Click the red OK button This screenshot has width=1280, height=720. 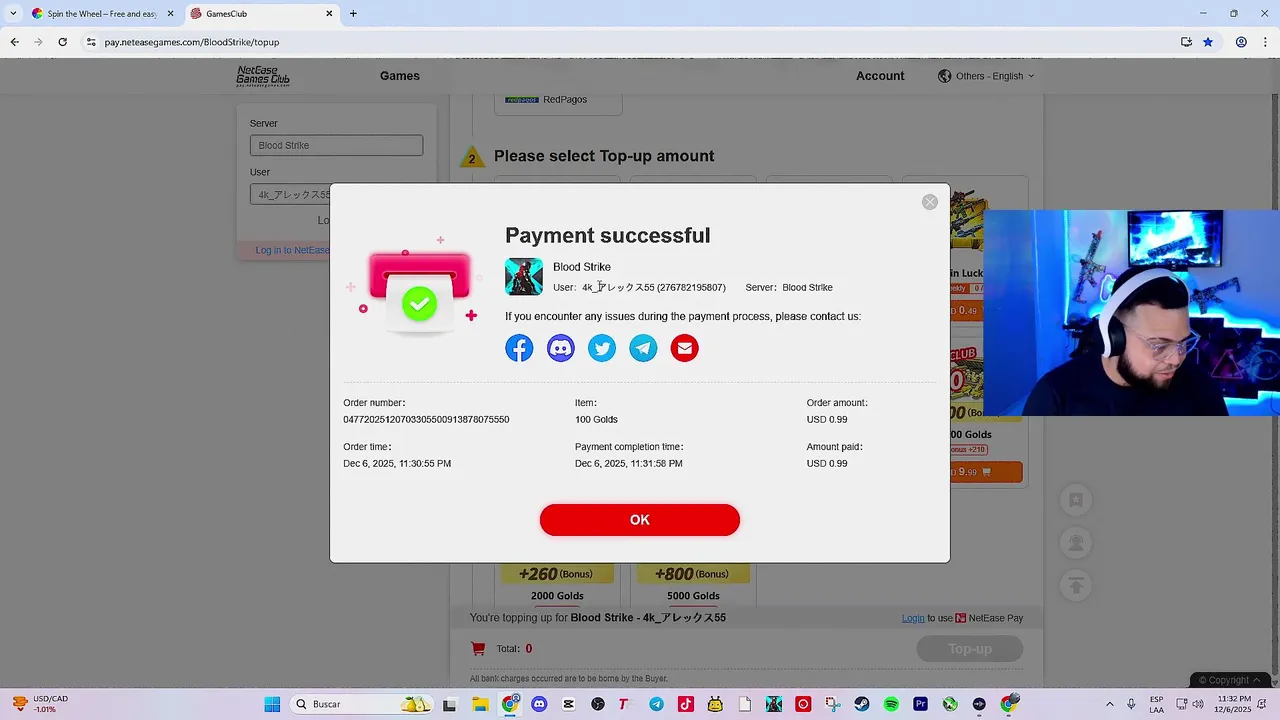640,520
